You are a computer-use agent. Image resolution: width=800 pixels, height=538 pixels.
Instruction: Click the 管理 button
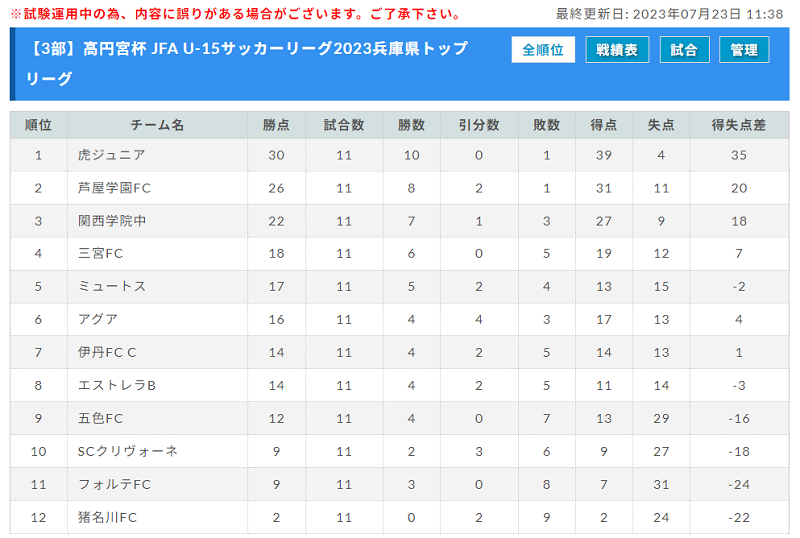click(744, 50)
